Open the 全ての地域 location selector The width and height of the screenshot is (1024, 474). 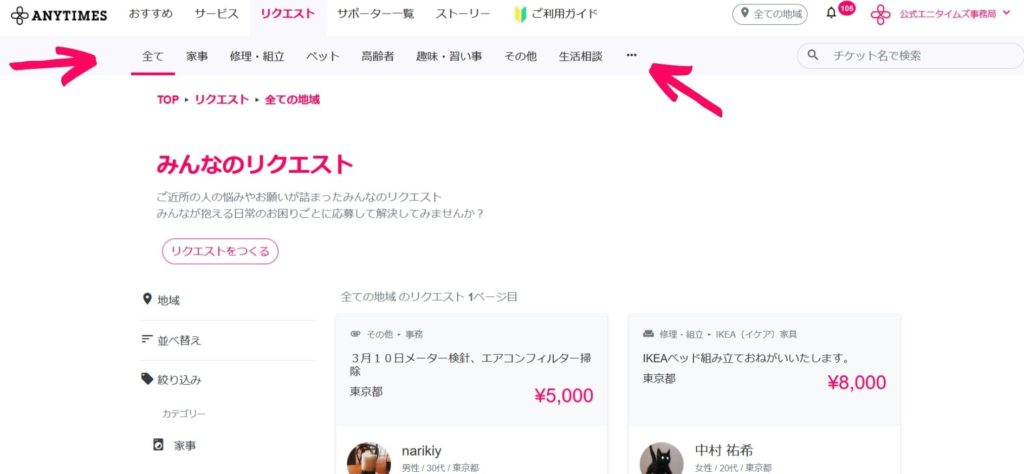coord(769,14)
